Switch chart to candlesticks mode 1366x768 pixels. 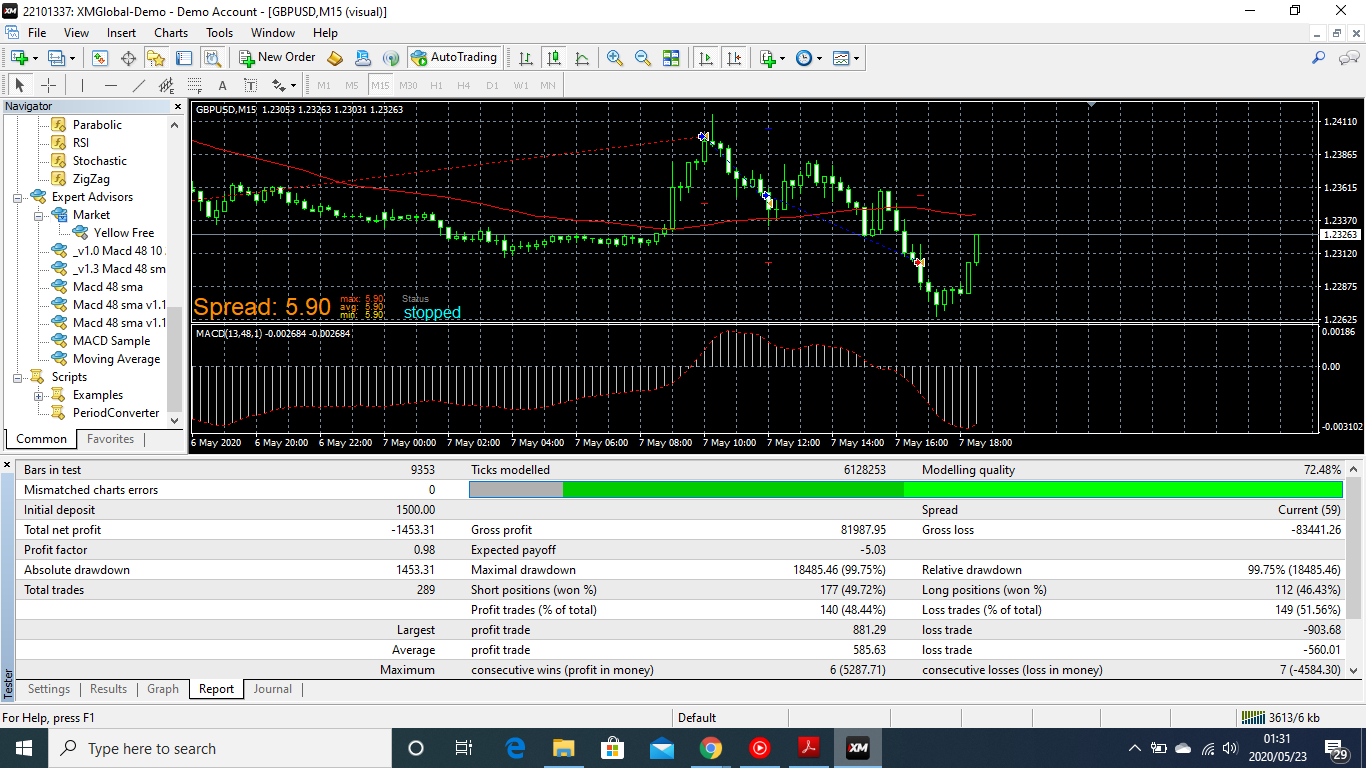tap(553, 58)
